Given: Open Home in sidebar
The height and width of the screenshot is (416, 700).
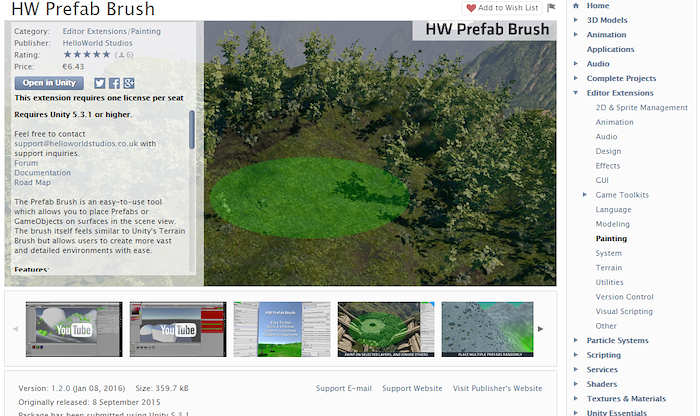Looking at the screenshot, I should [x=598, y=5].
